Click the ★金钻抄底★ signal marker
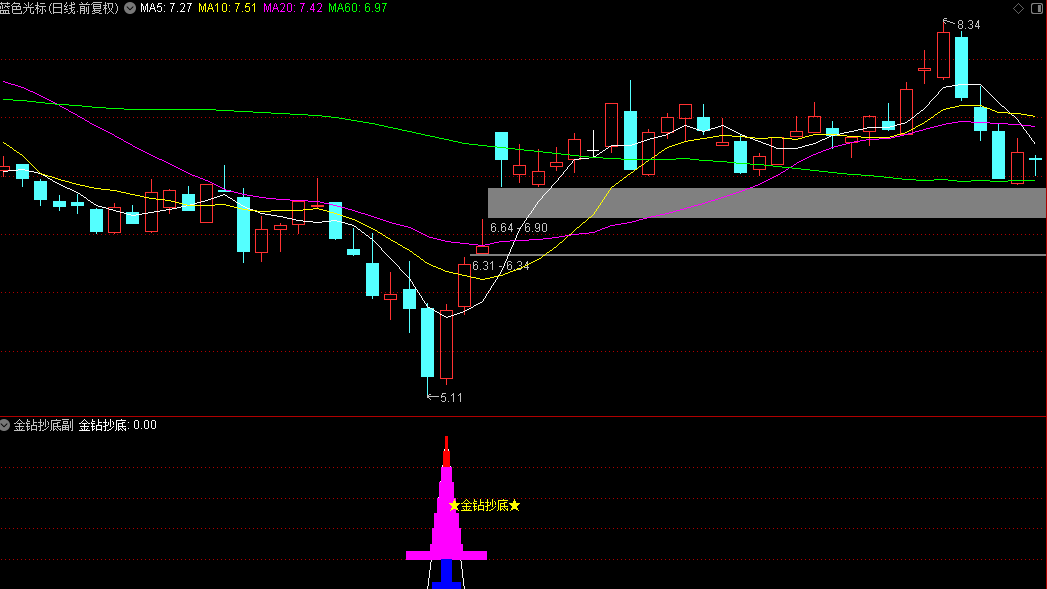 coord(485,506)
